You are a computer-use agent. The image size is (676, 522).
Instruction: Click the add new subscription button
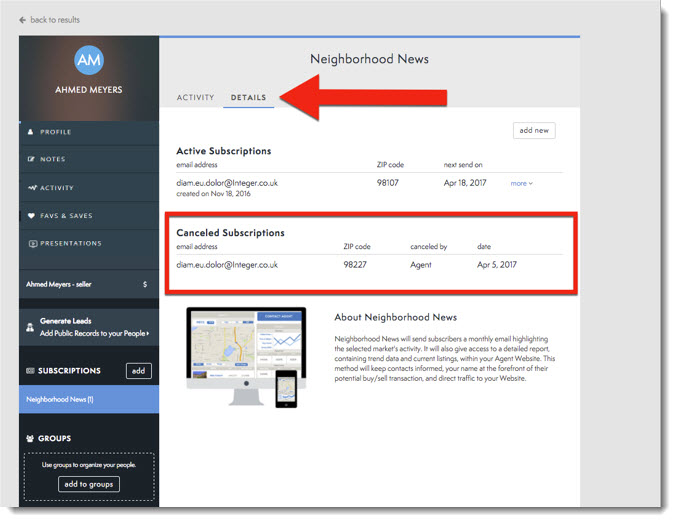coord(534,131)
